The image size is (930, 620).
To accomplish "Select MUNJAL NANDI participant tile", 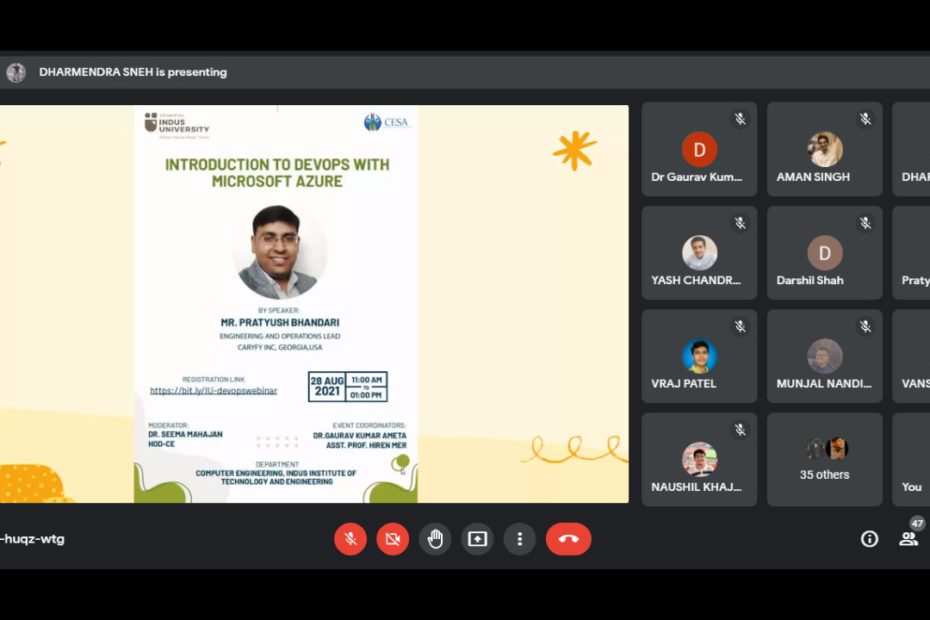I will tap(825, 356).
